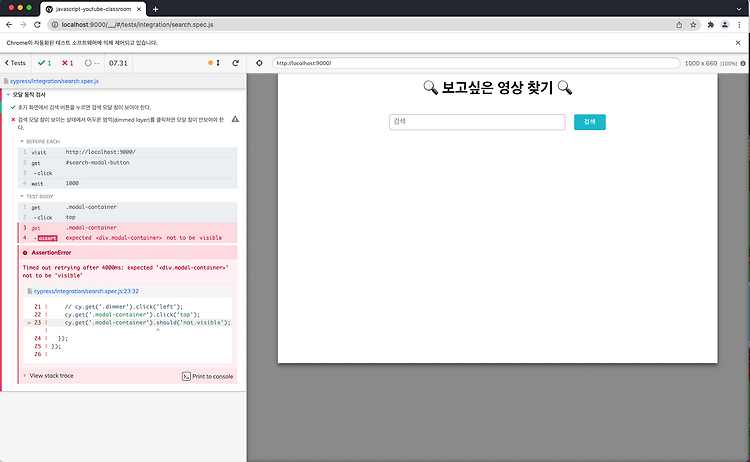The width and height of the screenshot is (750, 462).
Task: Open the tab search chevron in title bar
Action: pos(739,9)
